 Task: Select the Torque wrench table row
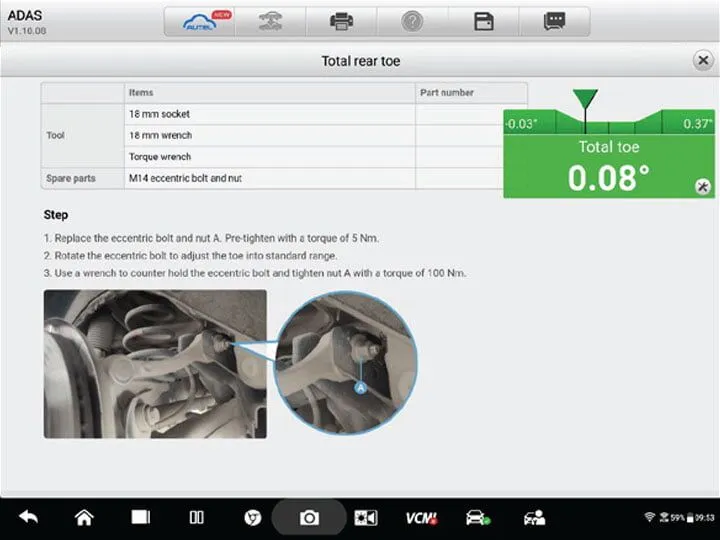tap(270, 157)
